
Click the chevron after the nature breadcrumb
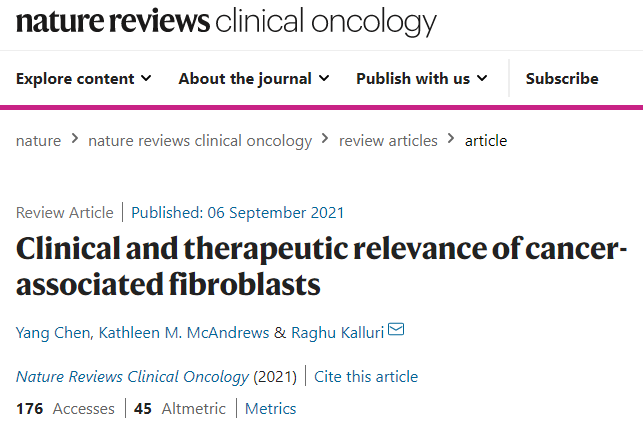tap(75, 139)
